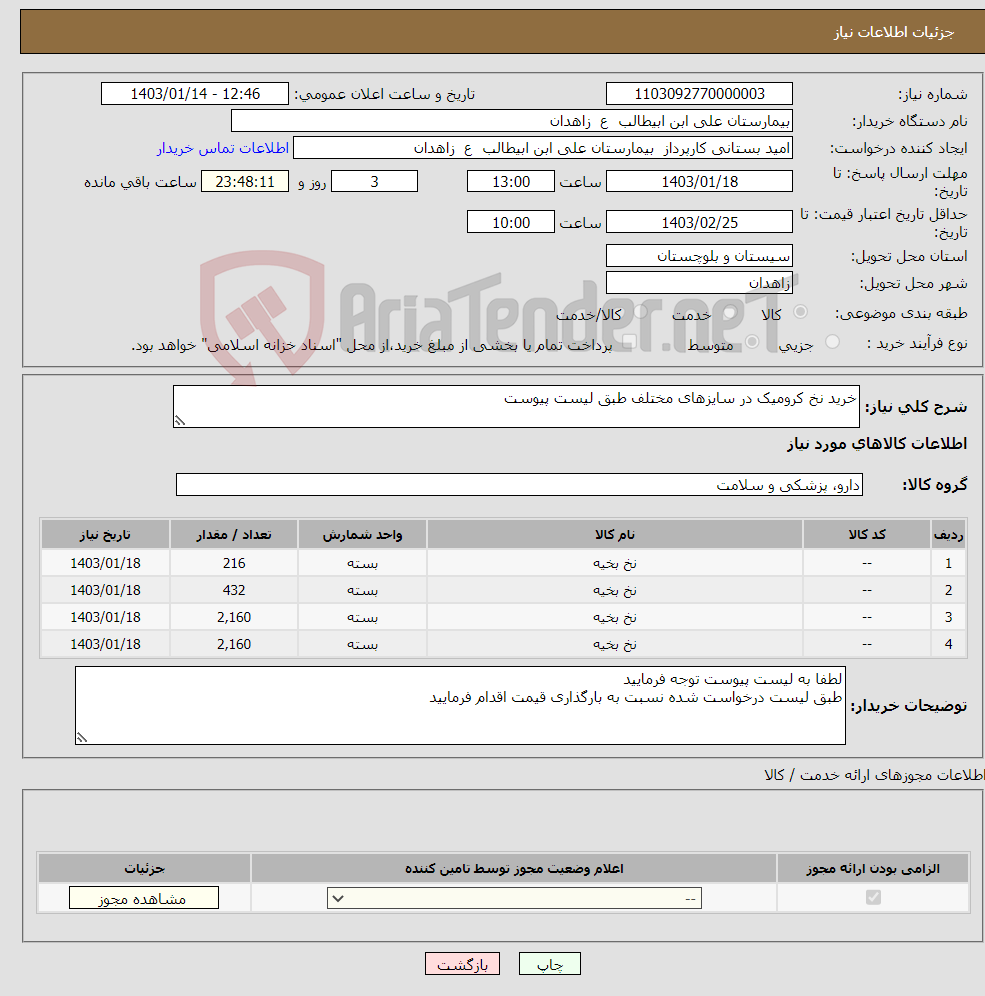This screenshot has width=985, height=996.
Task: Click نخ بخیه item name in row 1
Action: coord(615,563)
